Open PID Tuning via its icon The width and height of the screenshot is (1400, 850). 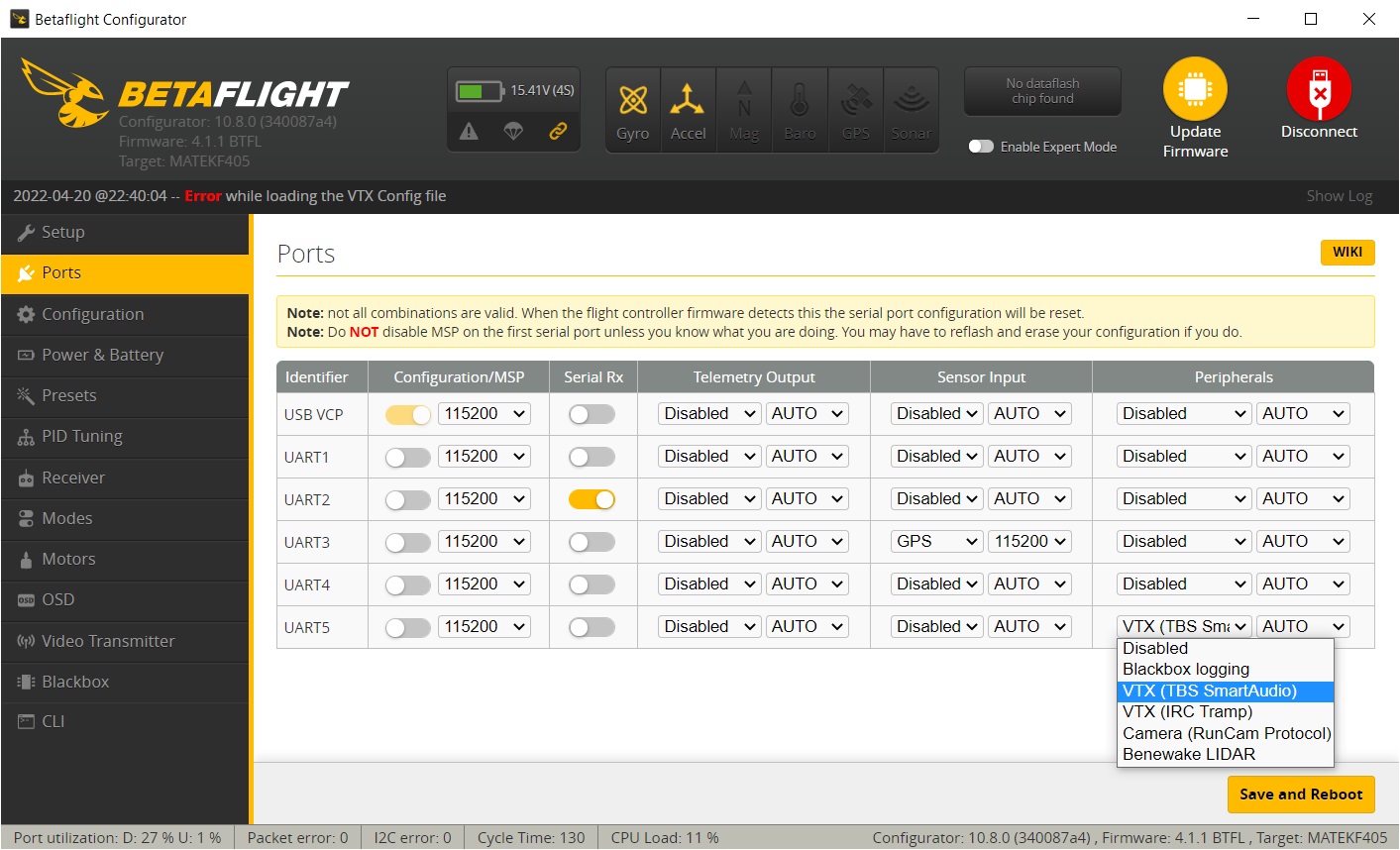pyautogui.click(x=27, y=437)
